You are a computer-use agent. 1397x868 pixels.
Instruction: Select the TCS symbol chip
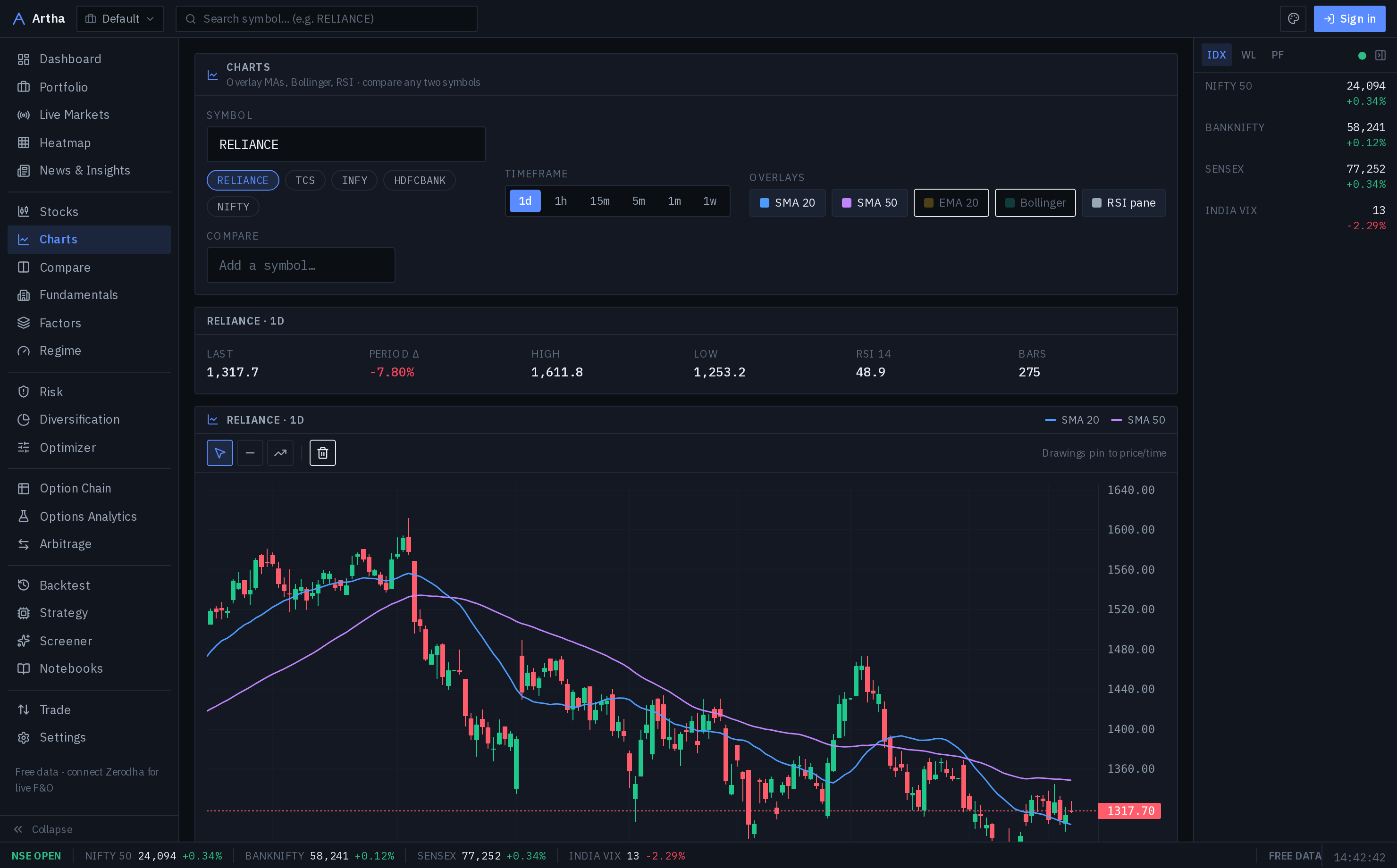[305, 180]
